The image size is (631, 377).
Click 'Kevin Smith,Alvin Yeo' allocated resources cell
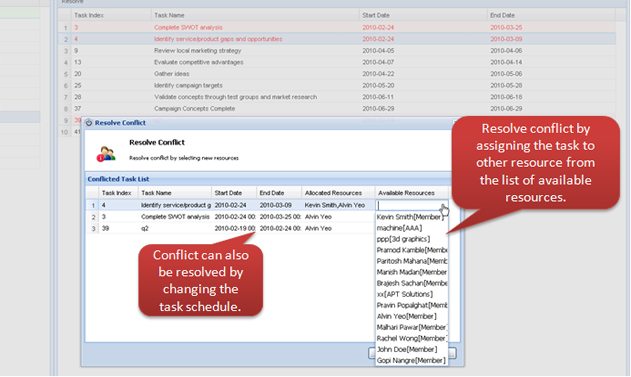coord(335,206)
